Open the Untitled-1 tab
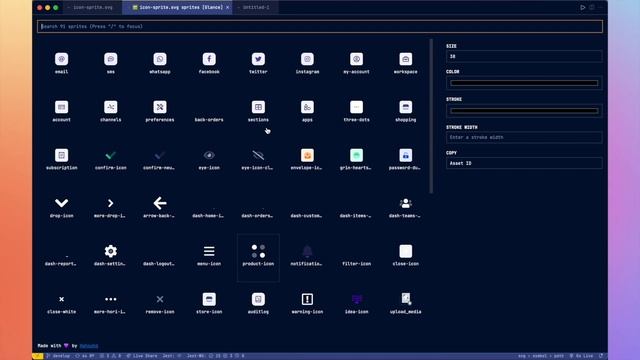640x360 pixels. (256, 7)
